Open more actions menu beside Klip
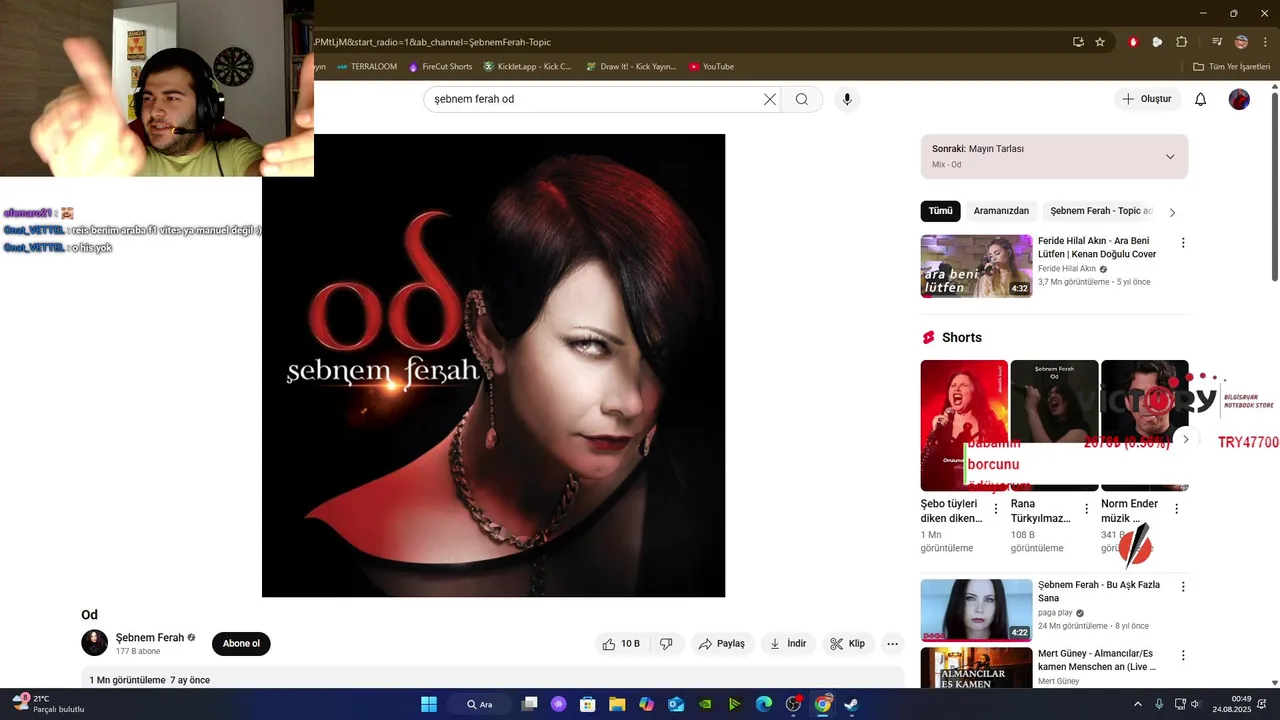Screen dimensions: 1280x720 click(893, 644)
